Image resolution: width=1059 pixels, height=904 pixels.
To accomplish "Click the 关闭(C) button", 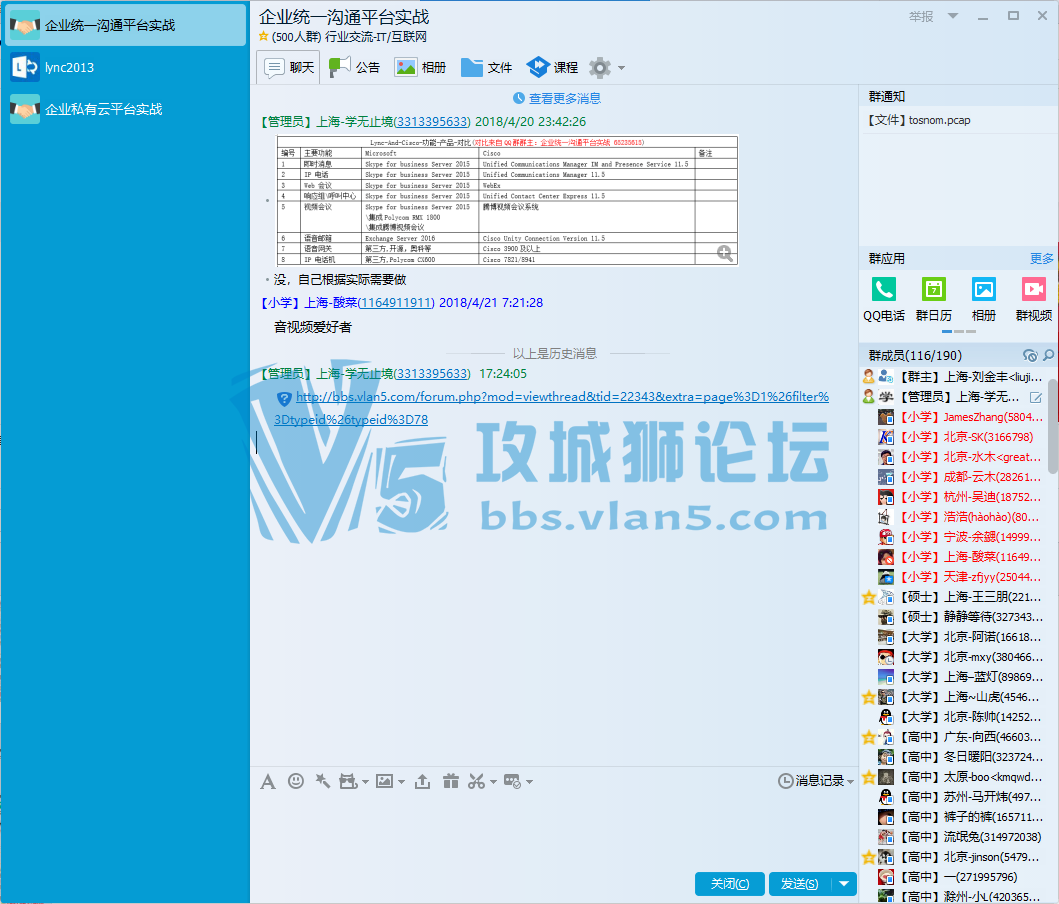I will (730, 884).
